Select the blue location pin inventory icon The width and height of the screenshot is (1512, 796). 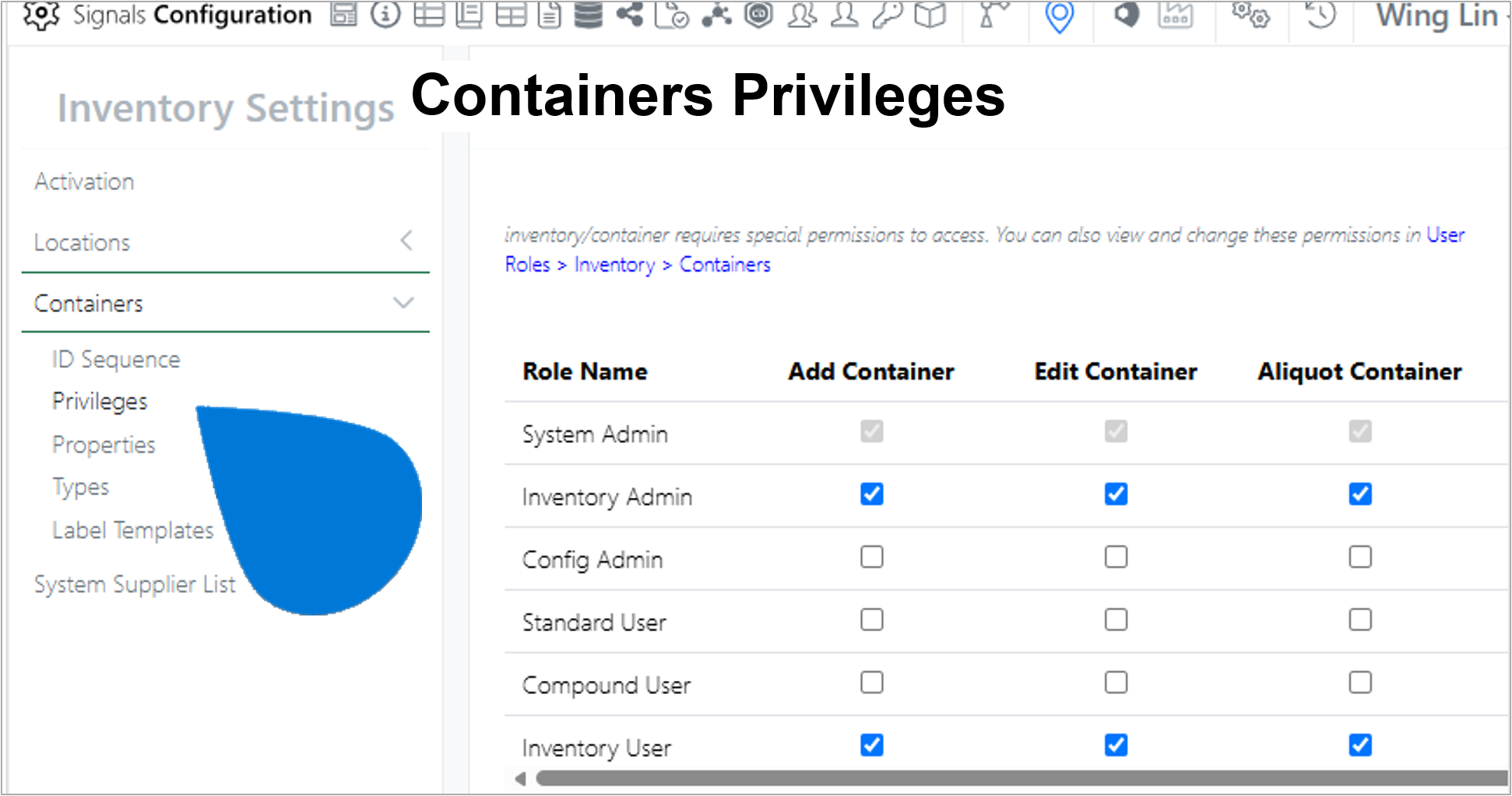tap(1059, 16)
